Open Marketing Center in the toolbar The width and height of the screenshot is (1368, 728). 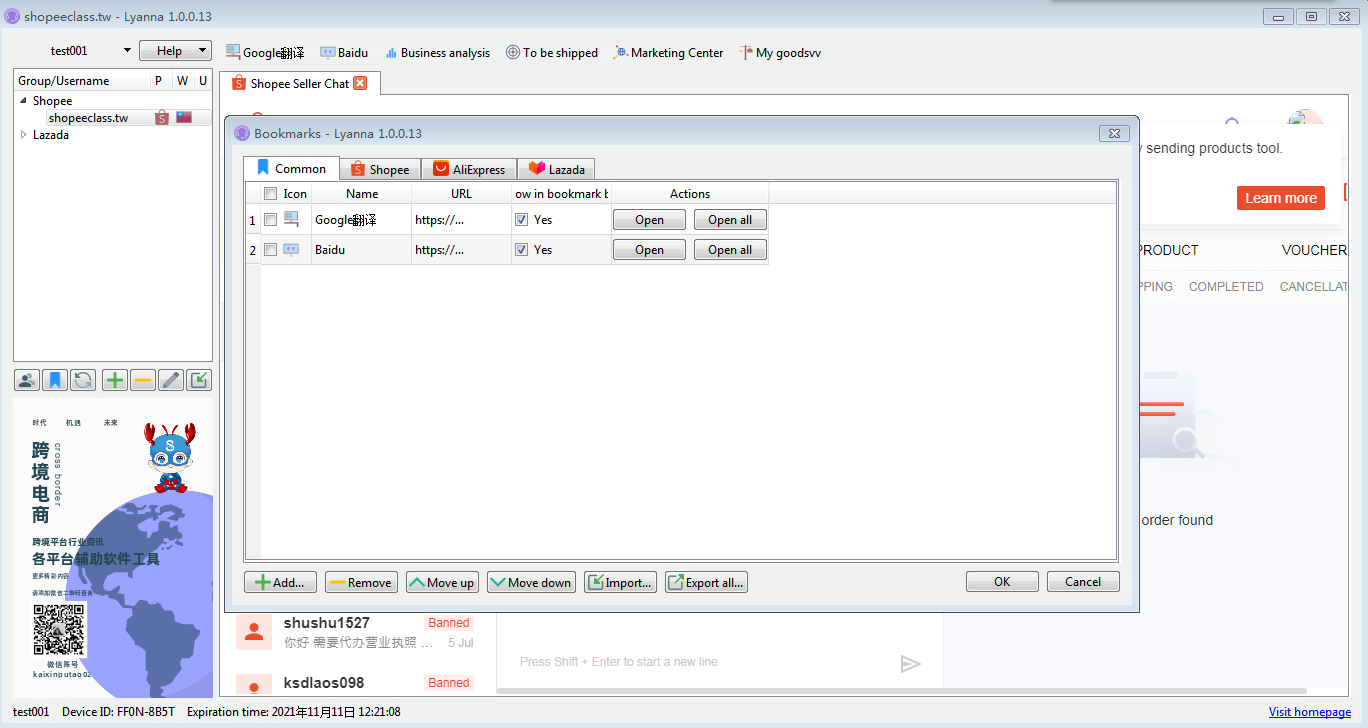click(x=668, y=52)
